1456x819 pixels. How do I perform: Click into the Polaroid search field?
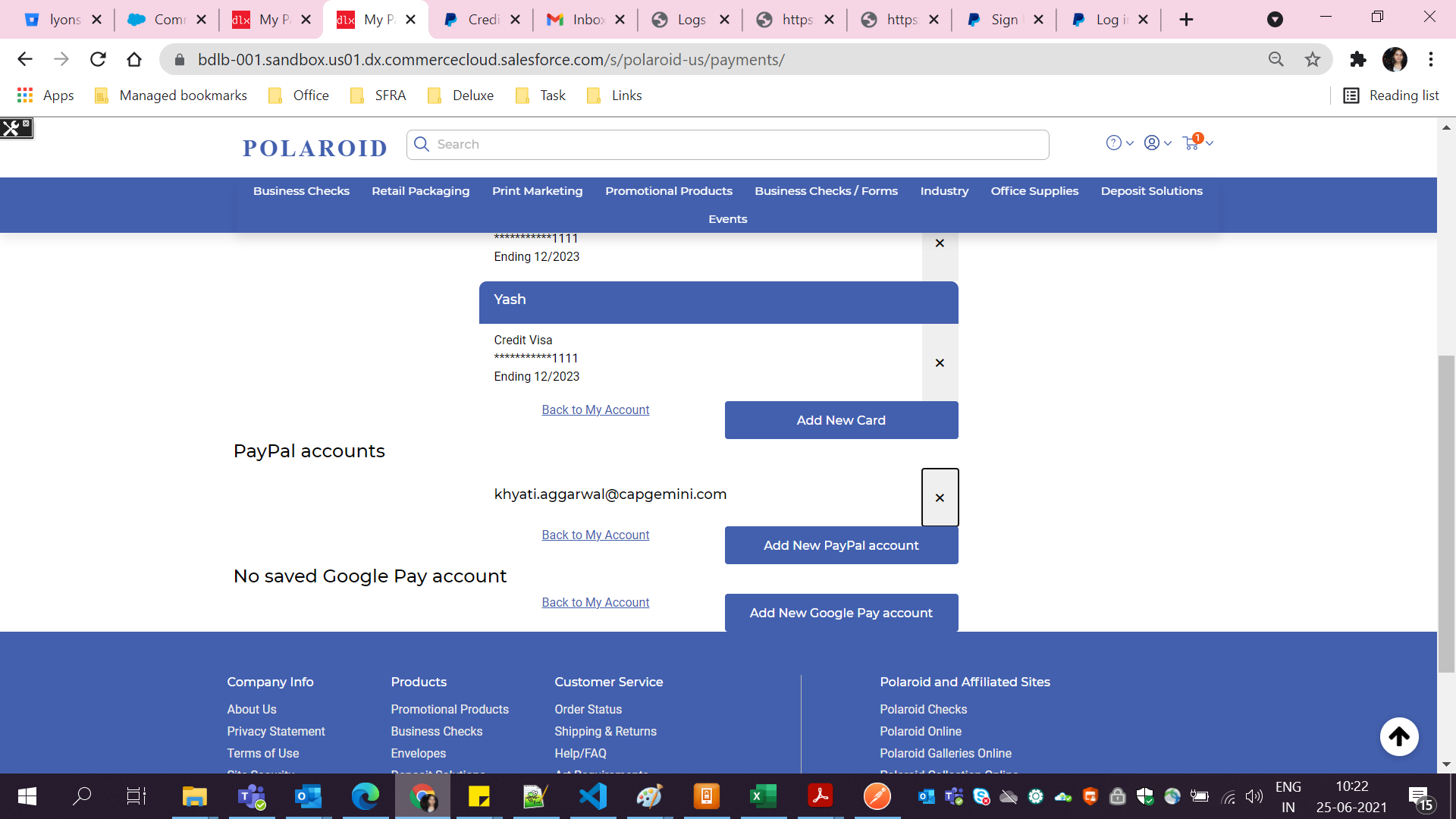click(x=728, y=144)
